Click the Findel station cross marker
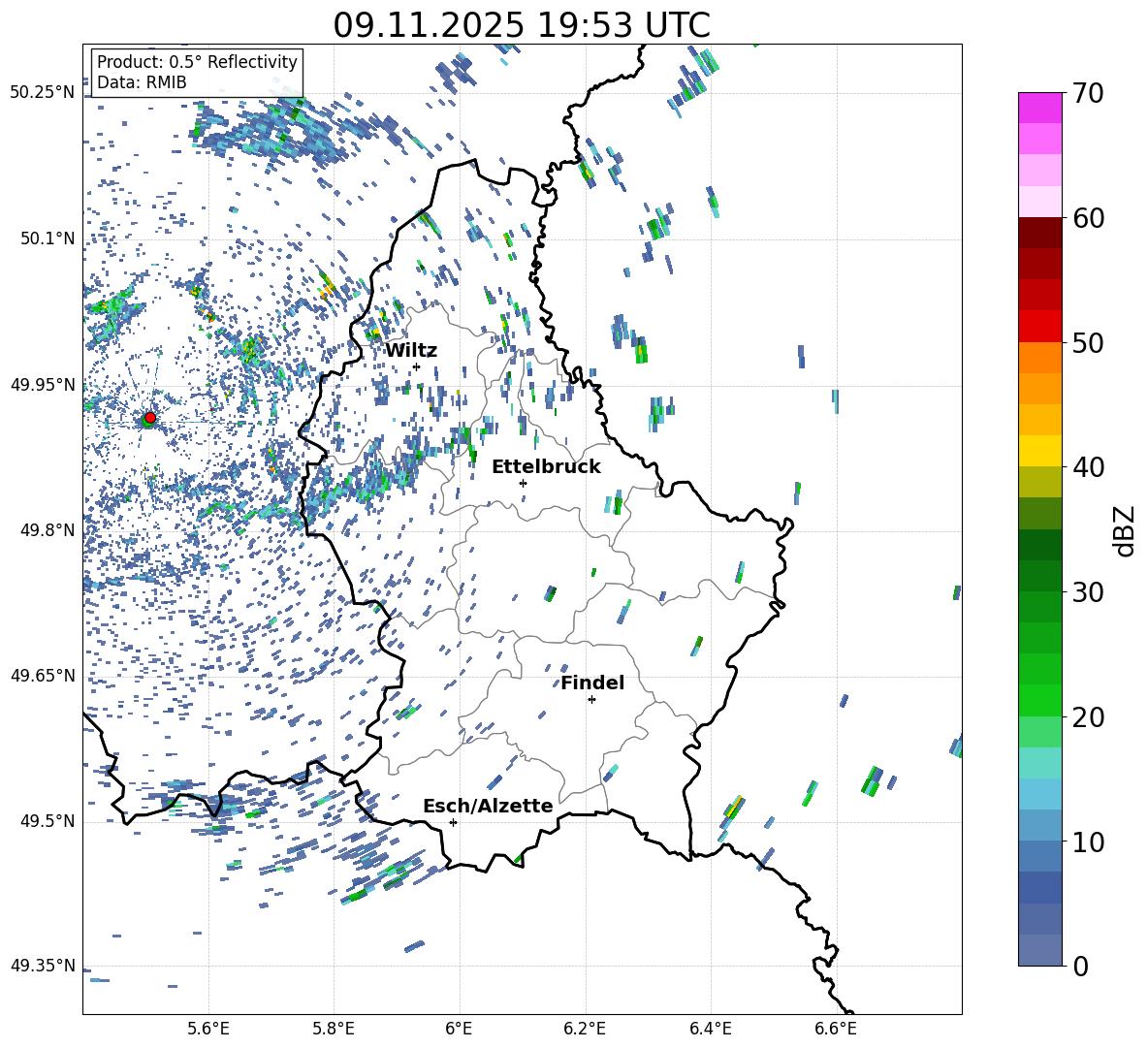The width and height of the screenshot is (1148, 1048). [591, 699]
